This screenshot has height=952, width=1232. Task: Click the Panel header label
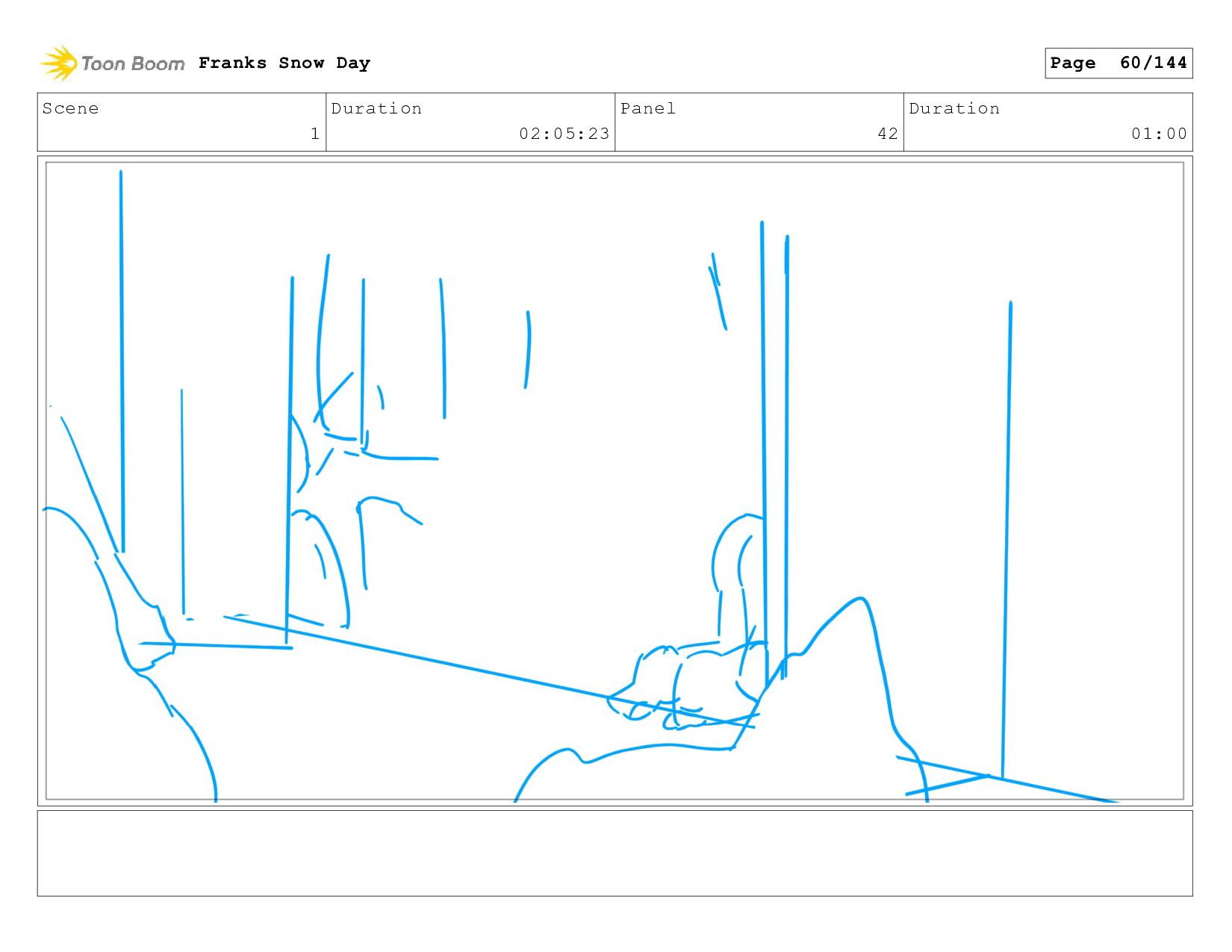pyautogui.click(x=648, y=109)
